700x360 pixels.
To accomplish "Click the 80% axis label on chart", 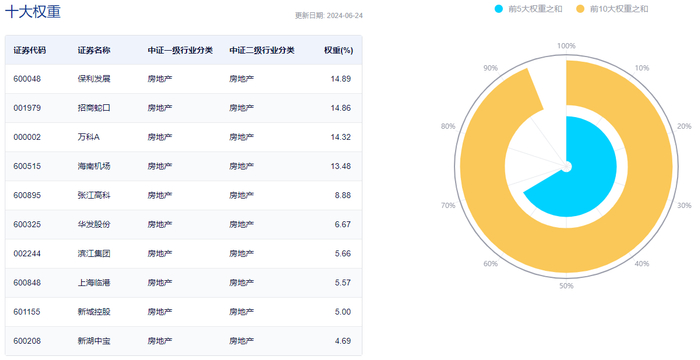I will [x=448, y=126].
